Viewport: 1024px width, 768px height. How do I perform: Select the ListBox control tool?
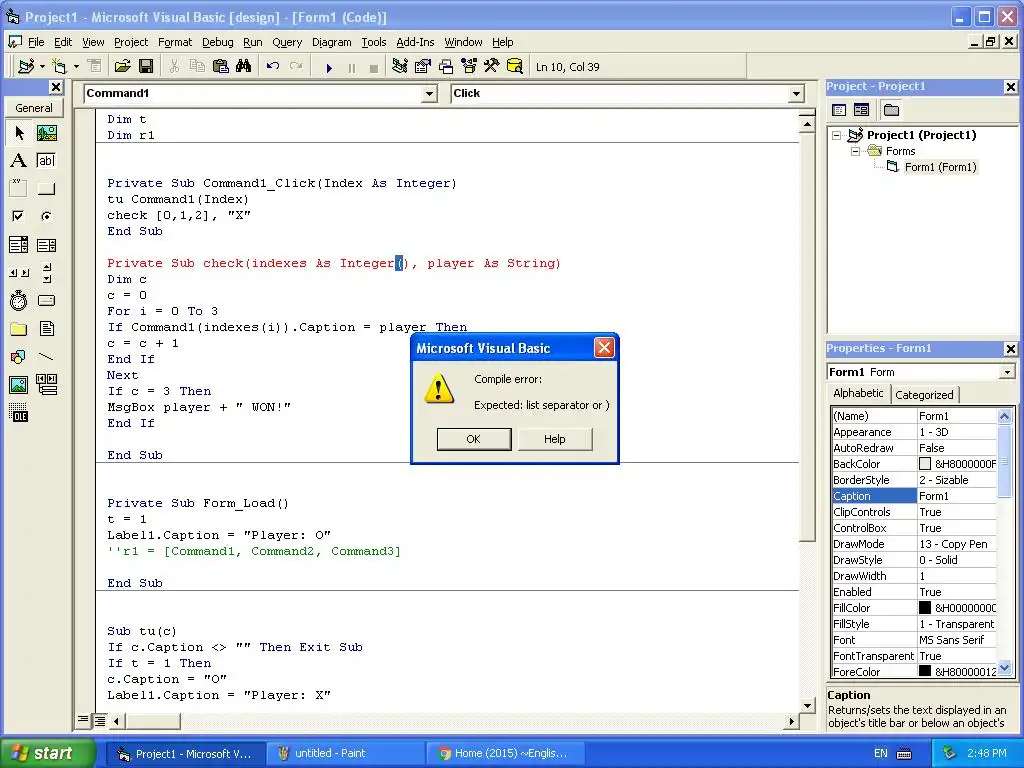pos(46,245)
